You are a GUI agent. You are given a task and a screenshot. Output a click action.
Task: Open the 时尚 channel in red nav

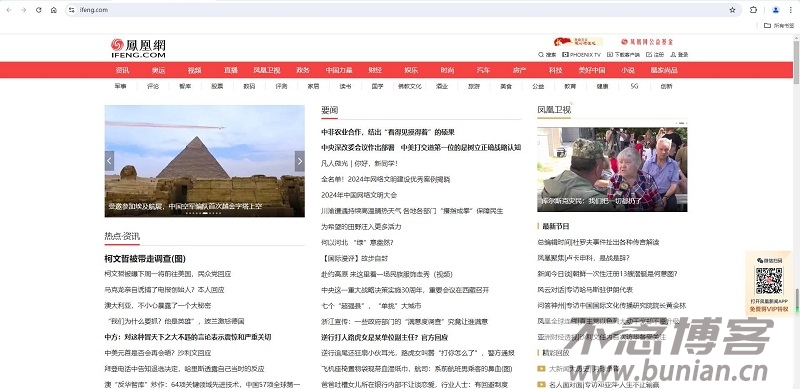447,70
